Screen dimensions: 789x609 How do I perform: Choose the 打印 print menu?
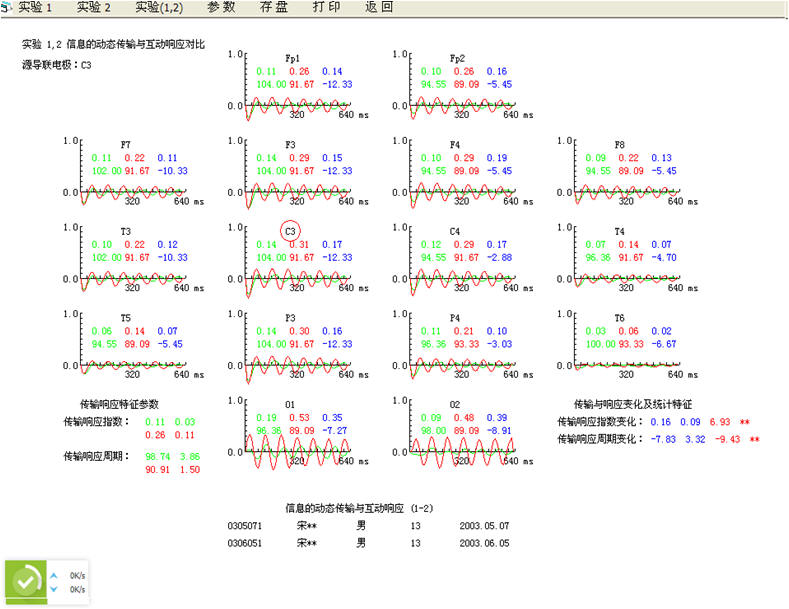coord(326,8)
